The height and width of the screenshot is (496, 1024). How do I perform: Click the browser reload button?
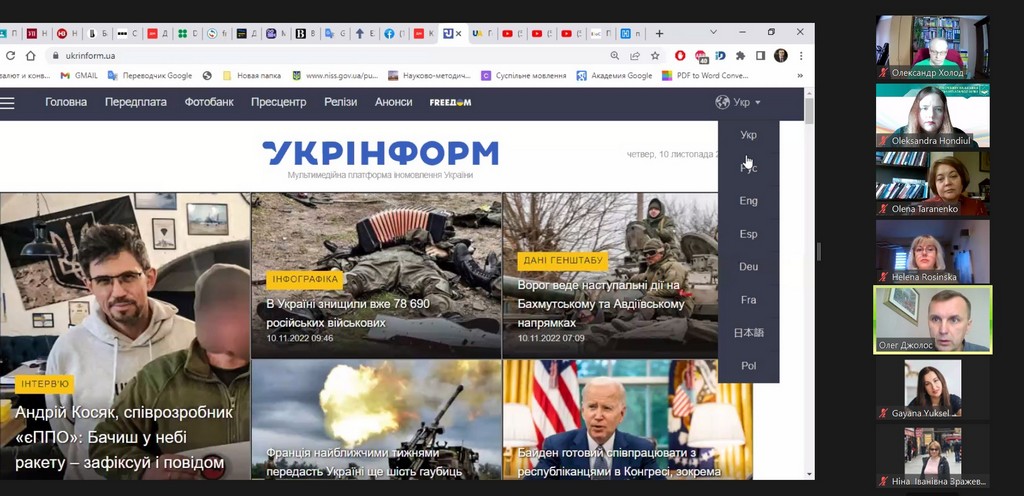[x=10, y=56]
